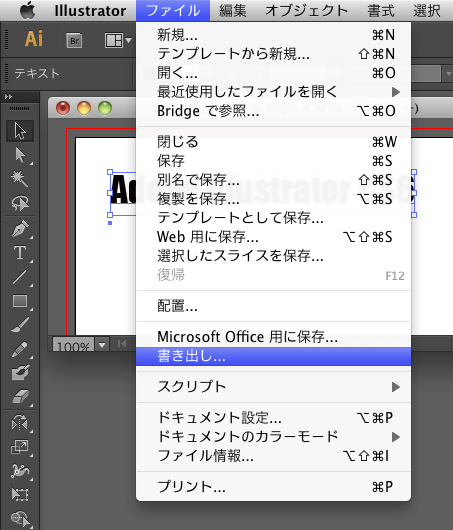The height and width of the screenshot is (530, 453).
Task: Go to first artboard button
Action: [122, 344]
